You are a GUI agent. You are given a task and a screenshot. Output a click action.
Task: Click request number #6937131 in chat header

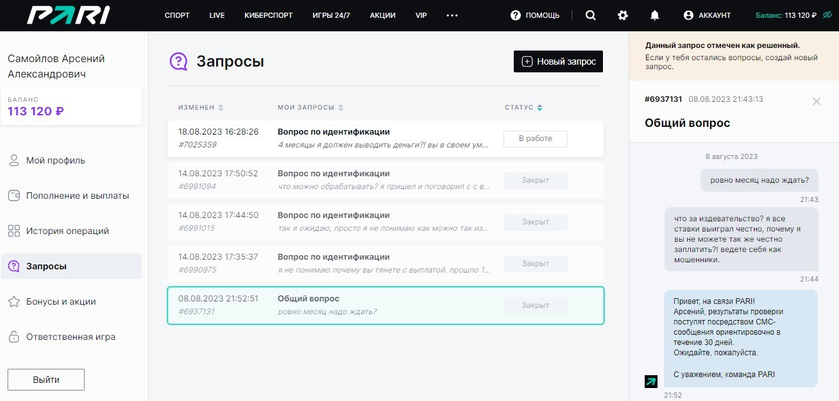pyautogui.click(x=663, y=100)
